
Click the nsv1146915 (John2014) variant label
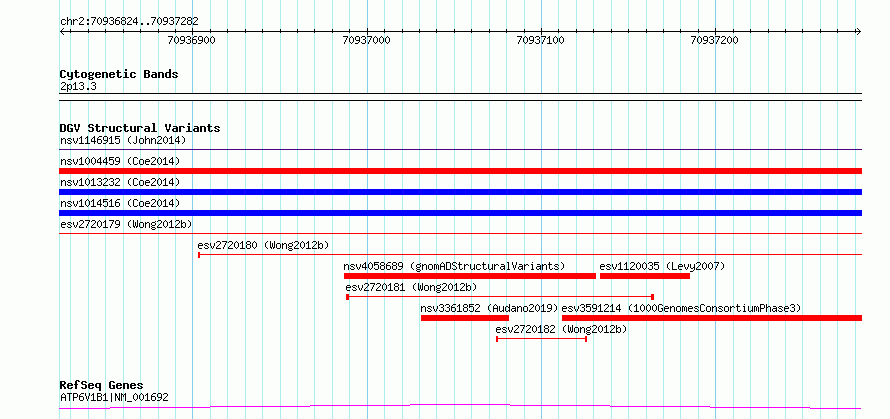pos(123,140)
